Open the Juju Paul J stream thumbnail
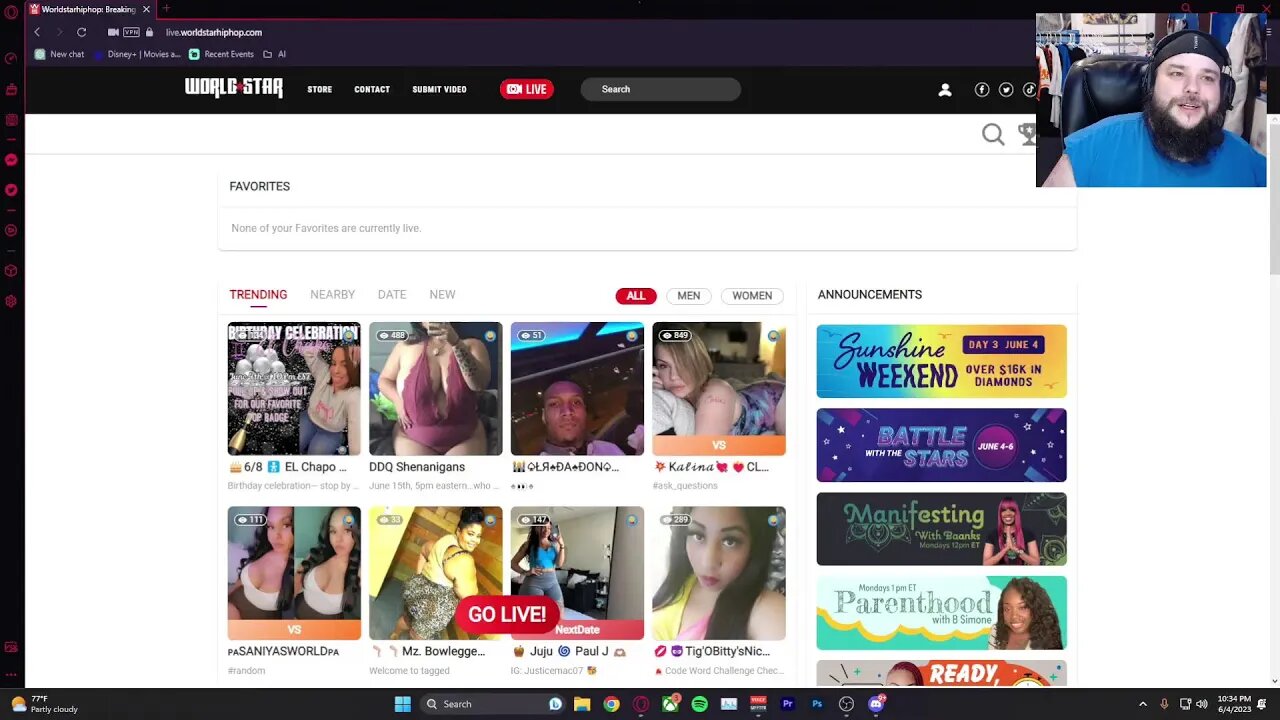 (577, 573)
